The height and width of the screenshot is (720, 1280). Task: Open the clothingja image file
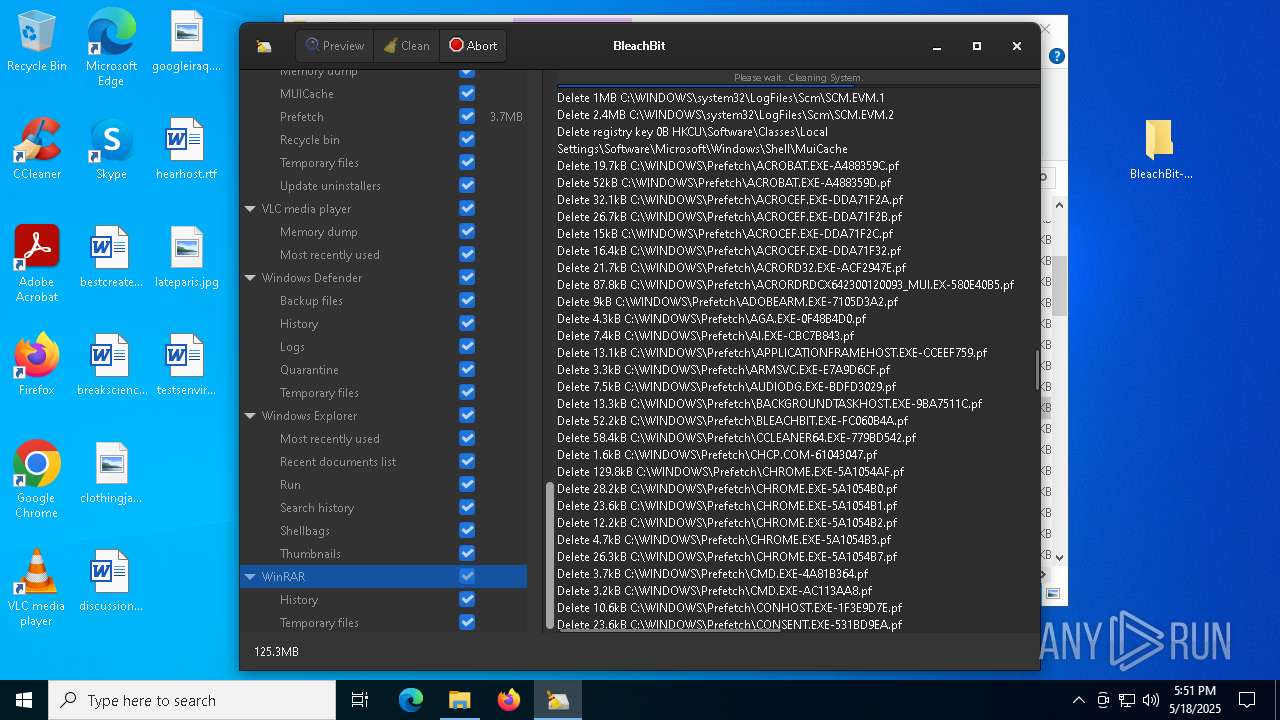click(111, 474)
